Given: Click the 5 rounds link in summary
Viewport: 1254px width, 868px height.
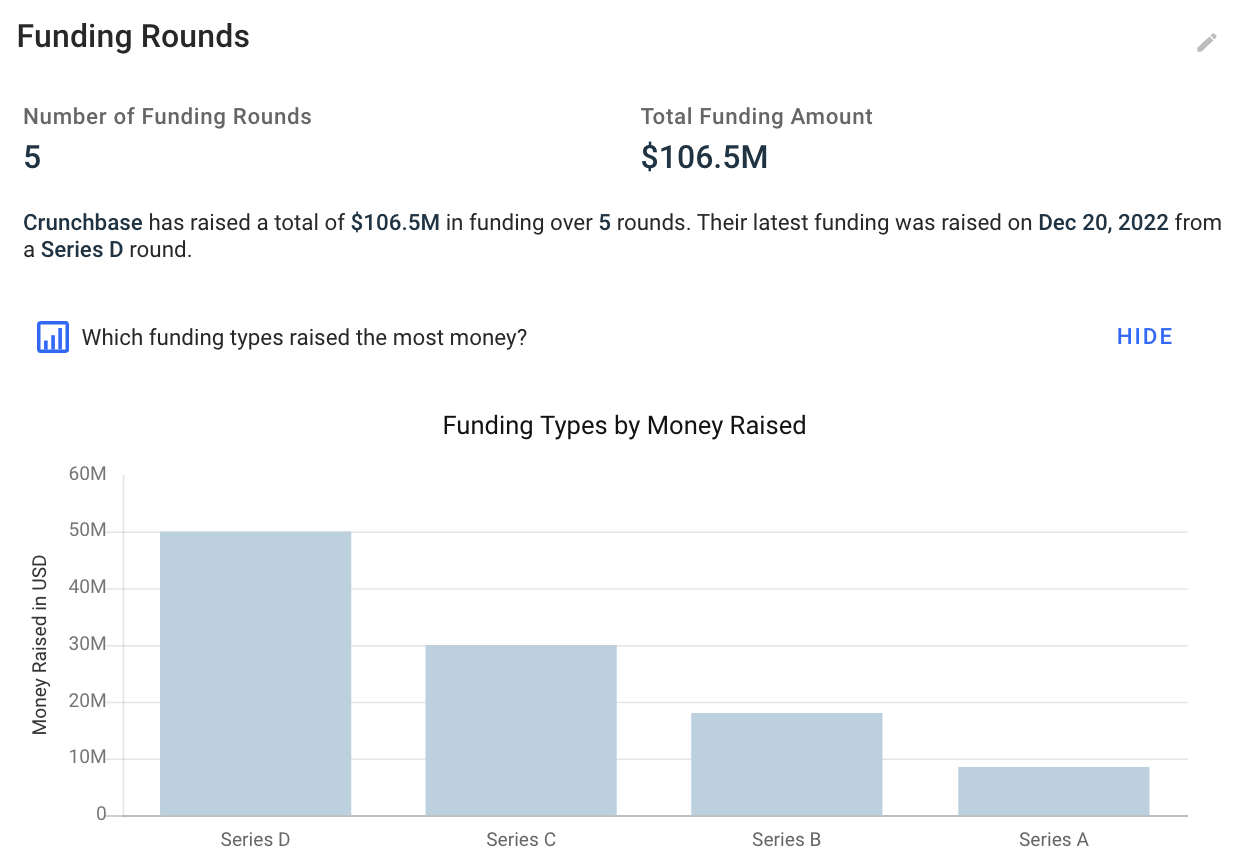Looking at the screenshot, I should coord(605,222).
